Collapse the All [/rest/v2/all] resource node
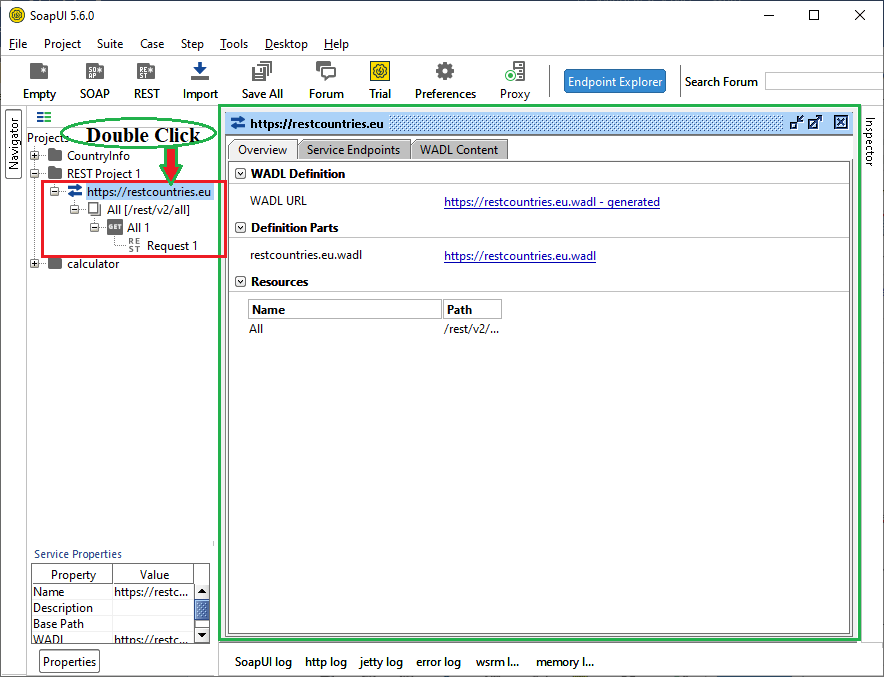Screen dimensions: 885x677 [x=75, y=209]
